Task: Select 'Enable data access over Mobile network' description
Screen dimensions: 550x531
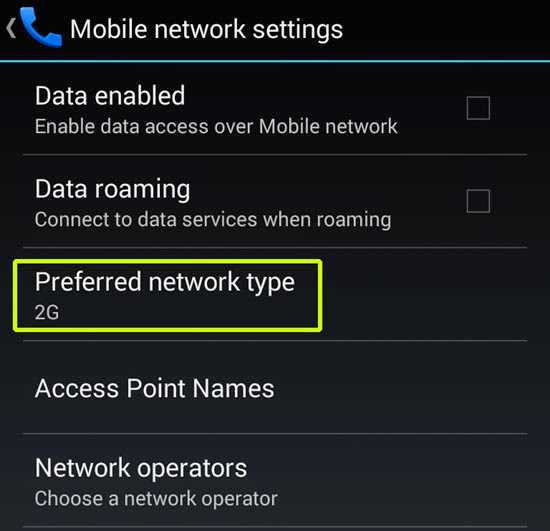Action: 216,126
